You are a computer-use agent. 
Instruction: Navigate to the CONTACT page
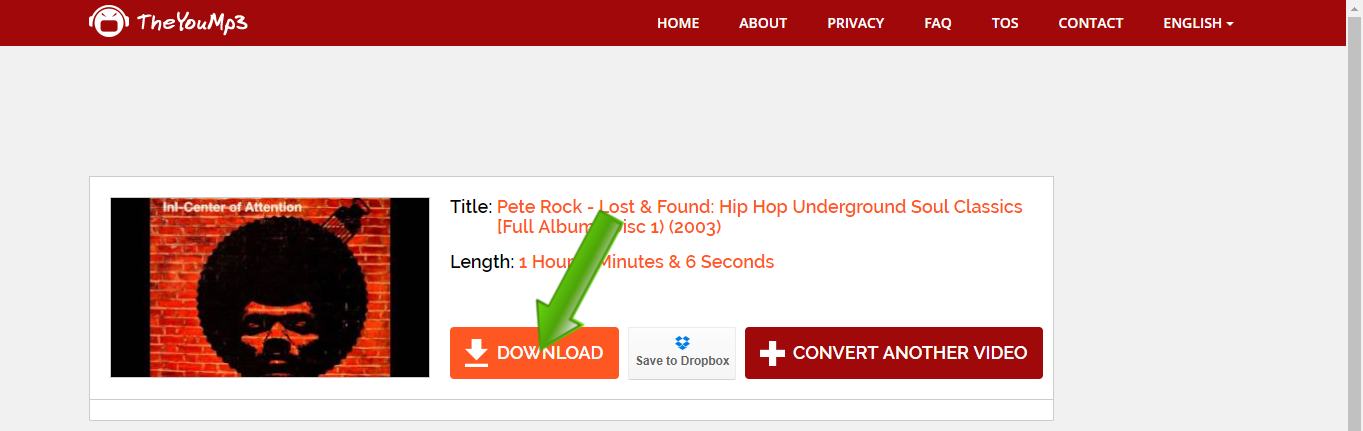coord(1090,23)
